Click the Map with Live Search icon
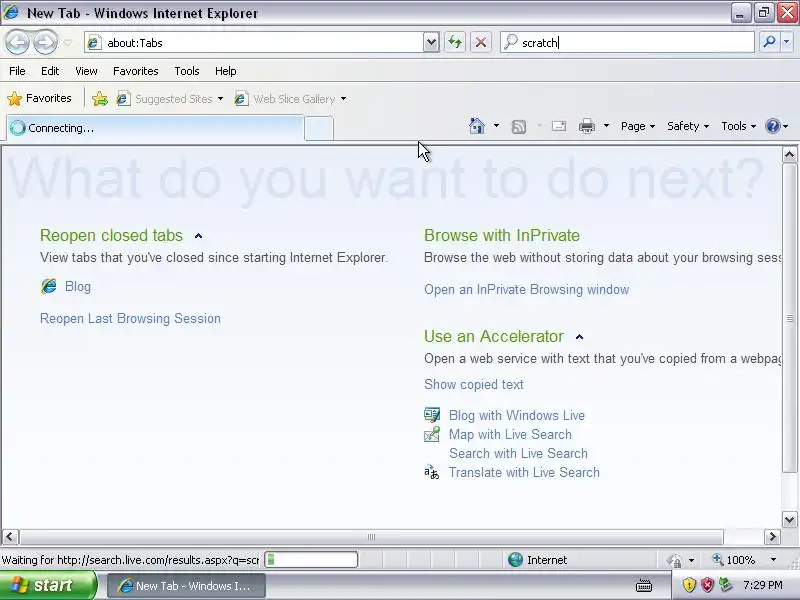 pos(432,434)
